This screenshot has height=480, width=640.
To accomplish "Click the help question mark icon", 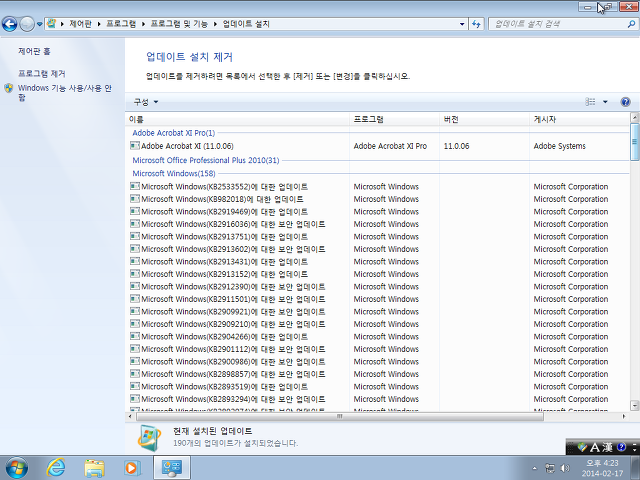I will 625,102.
